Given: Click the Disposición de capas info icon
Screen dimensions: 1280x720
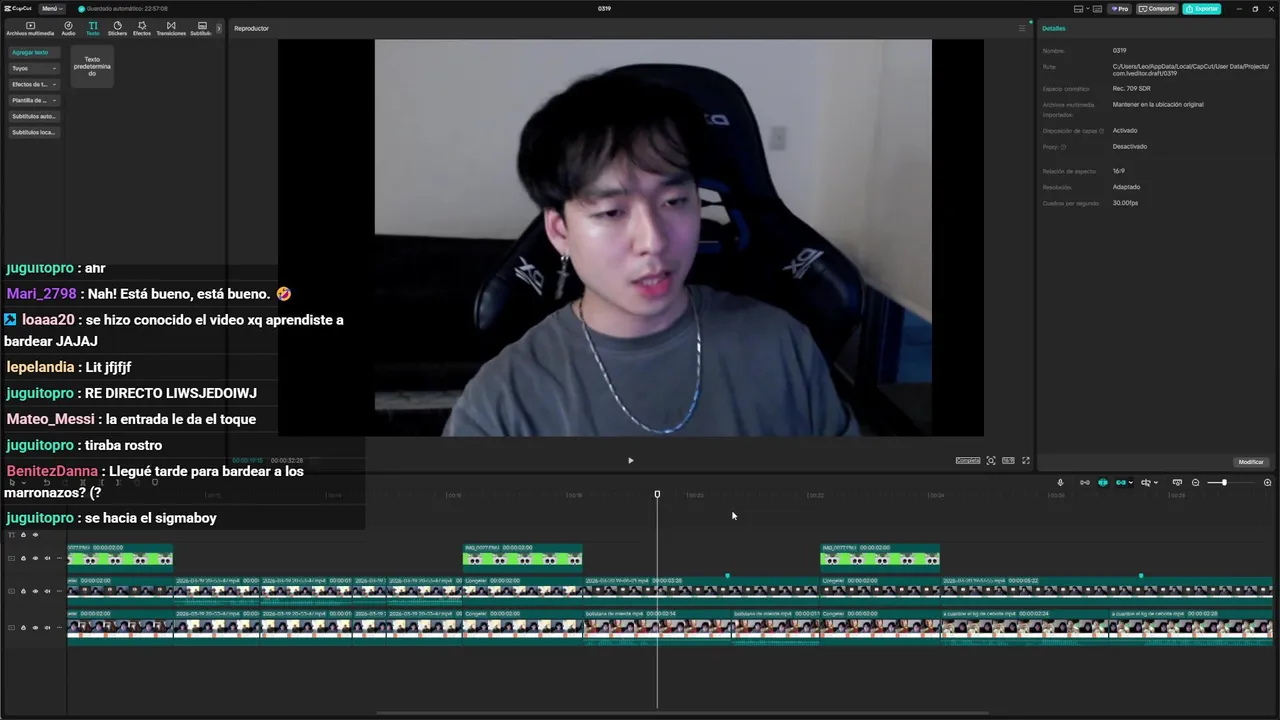Looking at the screenshot, I should (x=1101, y=131).
